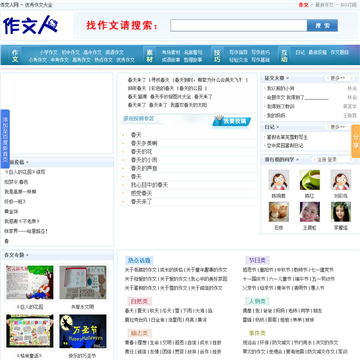Click the 作文人 site logo

click(x=30, y=25)
